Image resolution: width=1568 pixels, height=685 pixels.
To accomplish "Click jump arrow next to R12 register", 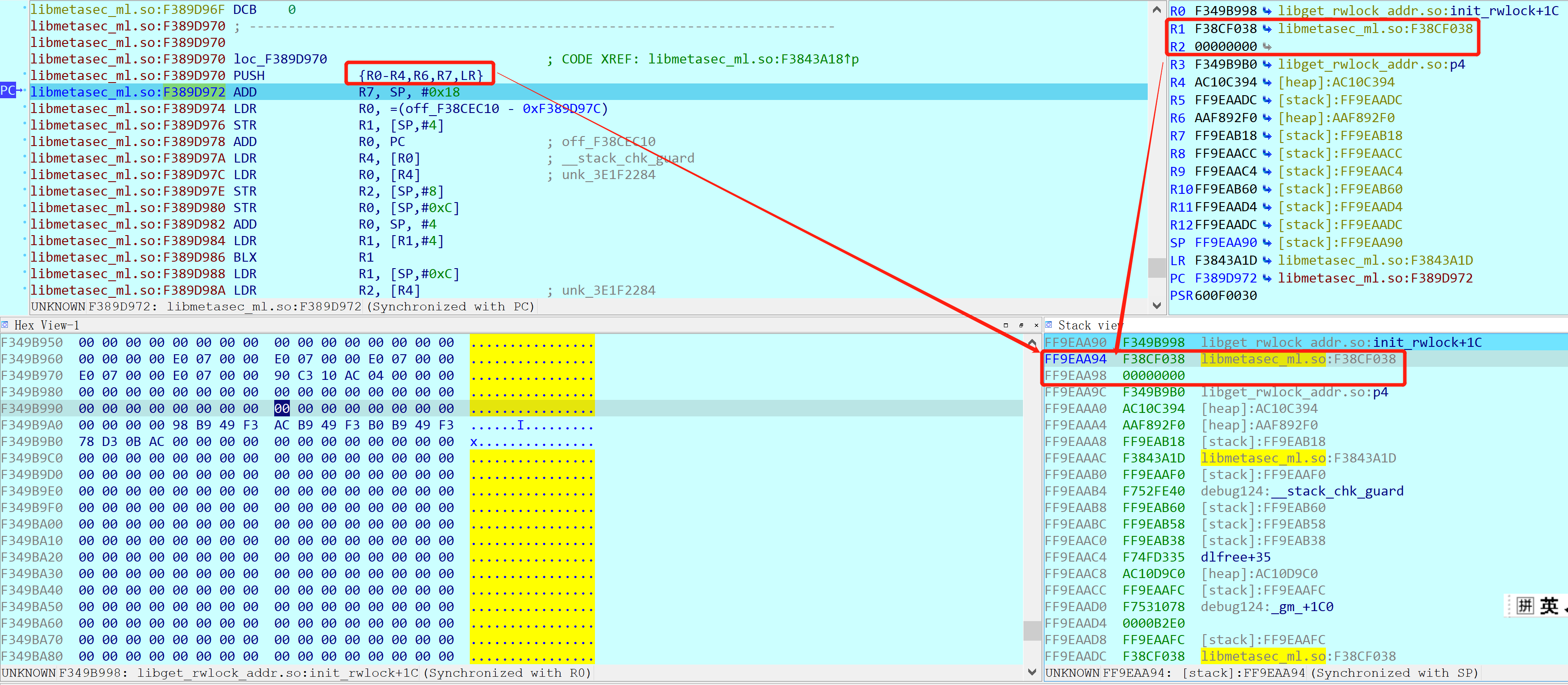I will tap(1267, 225).
